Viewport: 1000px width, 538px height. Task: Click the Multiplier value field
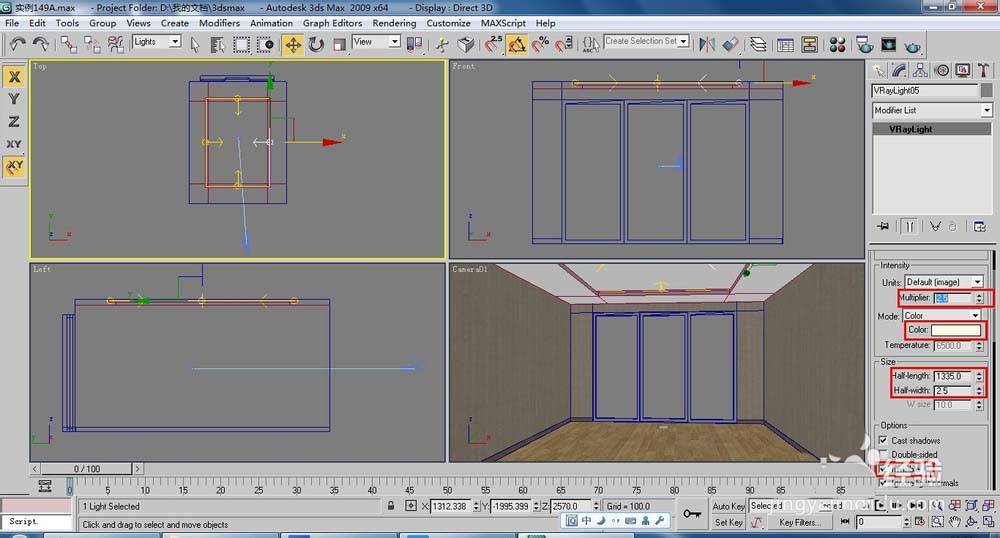pyautogui.click(x=953, y=298)
